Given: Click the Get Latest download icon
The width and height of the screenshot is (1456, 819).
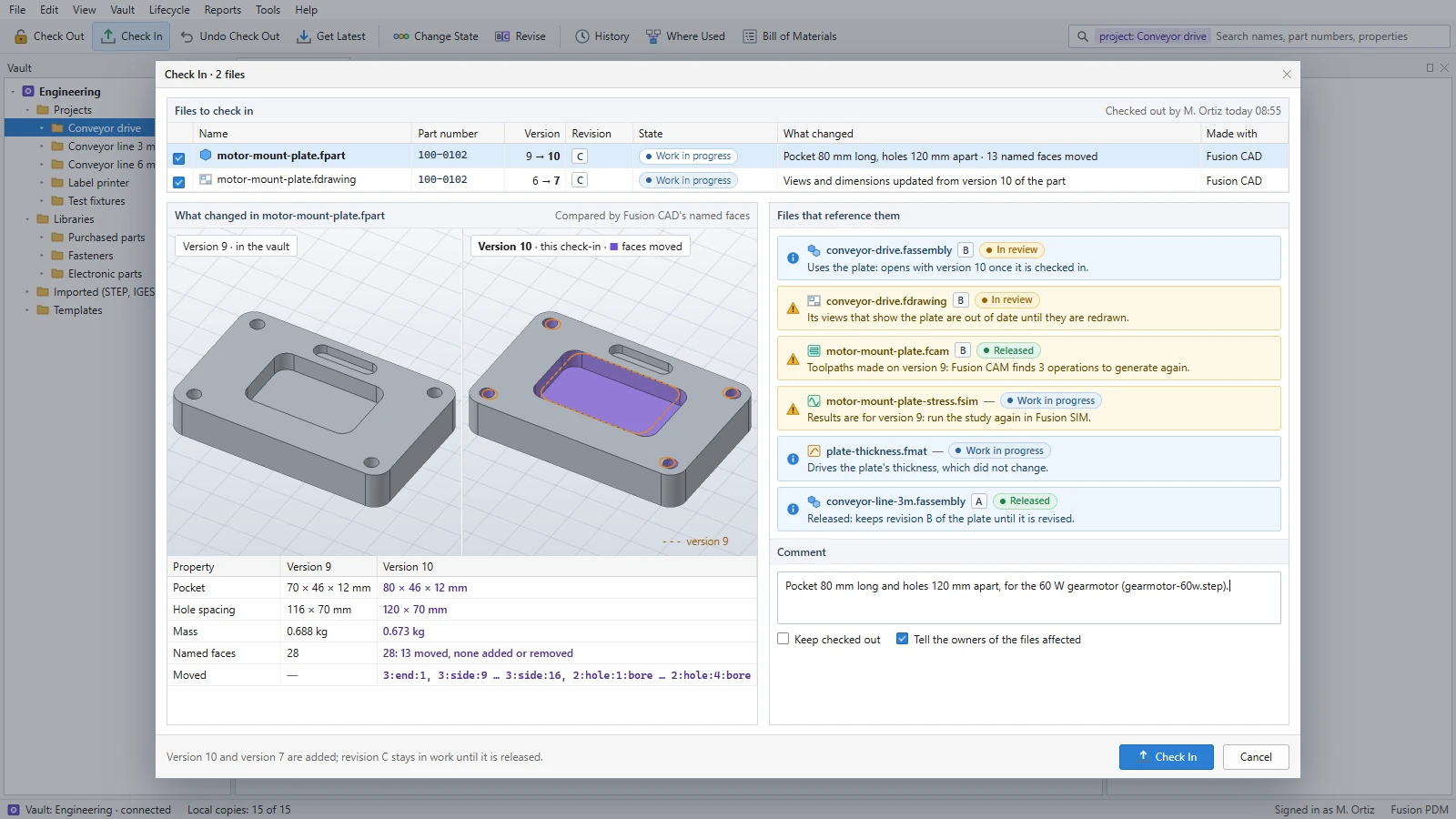Looking at the screenshot, I should [304, 36].
